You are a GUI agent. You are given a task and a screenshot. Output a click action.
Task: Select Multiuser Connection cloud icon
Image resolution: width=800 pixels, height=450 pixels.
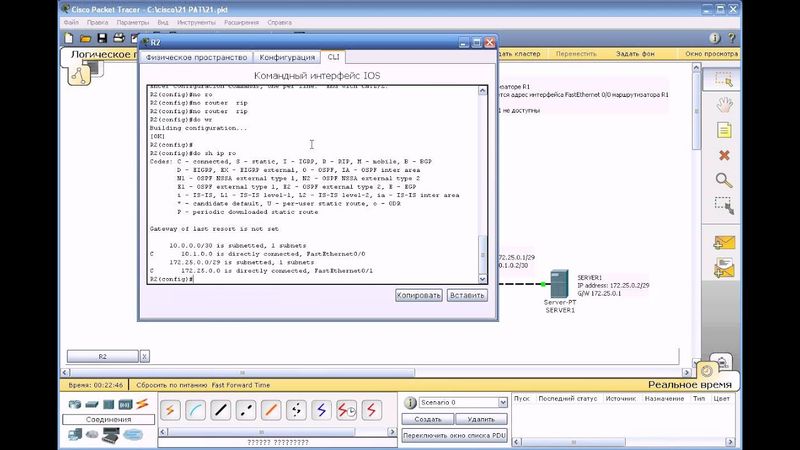coord(133,435)
